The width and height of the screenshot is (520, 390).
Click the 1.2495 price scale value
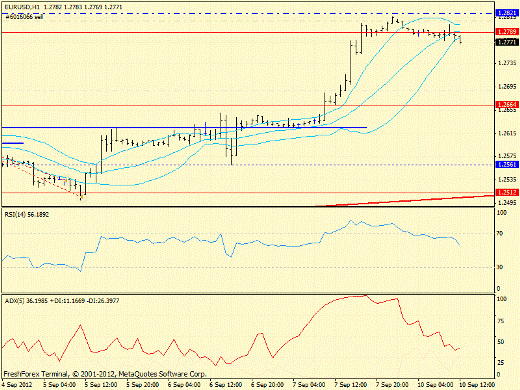507,203
